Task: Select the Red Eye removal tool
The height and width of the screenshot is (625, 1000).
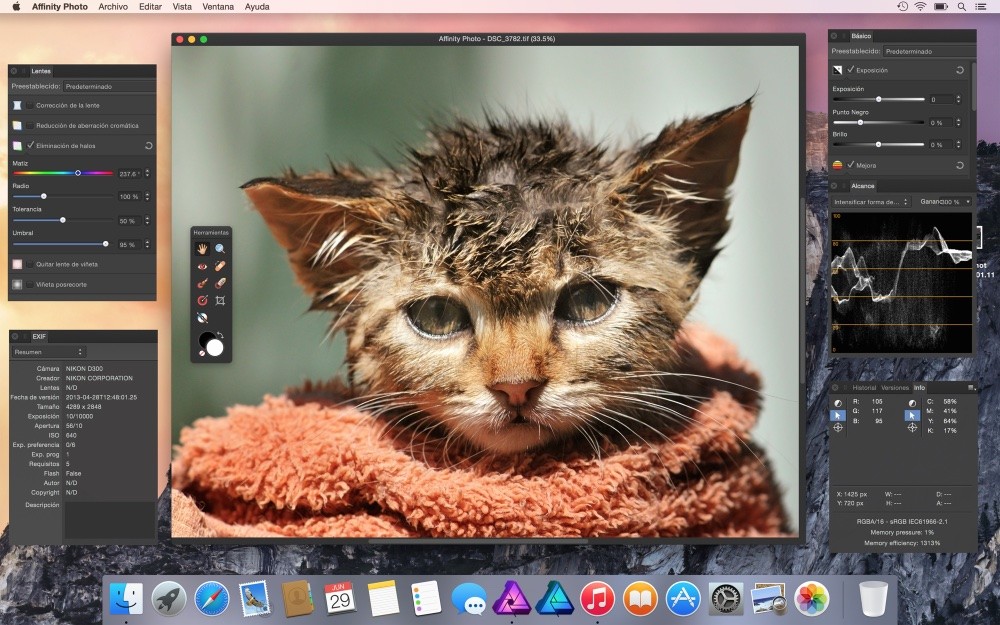Action: point(202,267)
